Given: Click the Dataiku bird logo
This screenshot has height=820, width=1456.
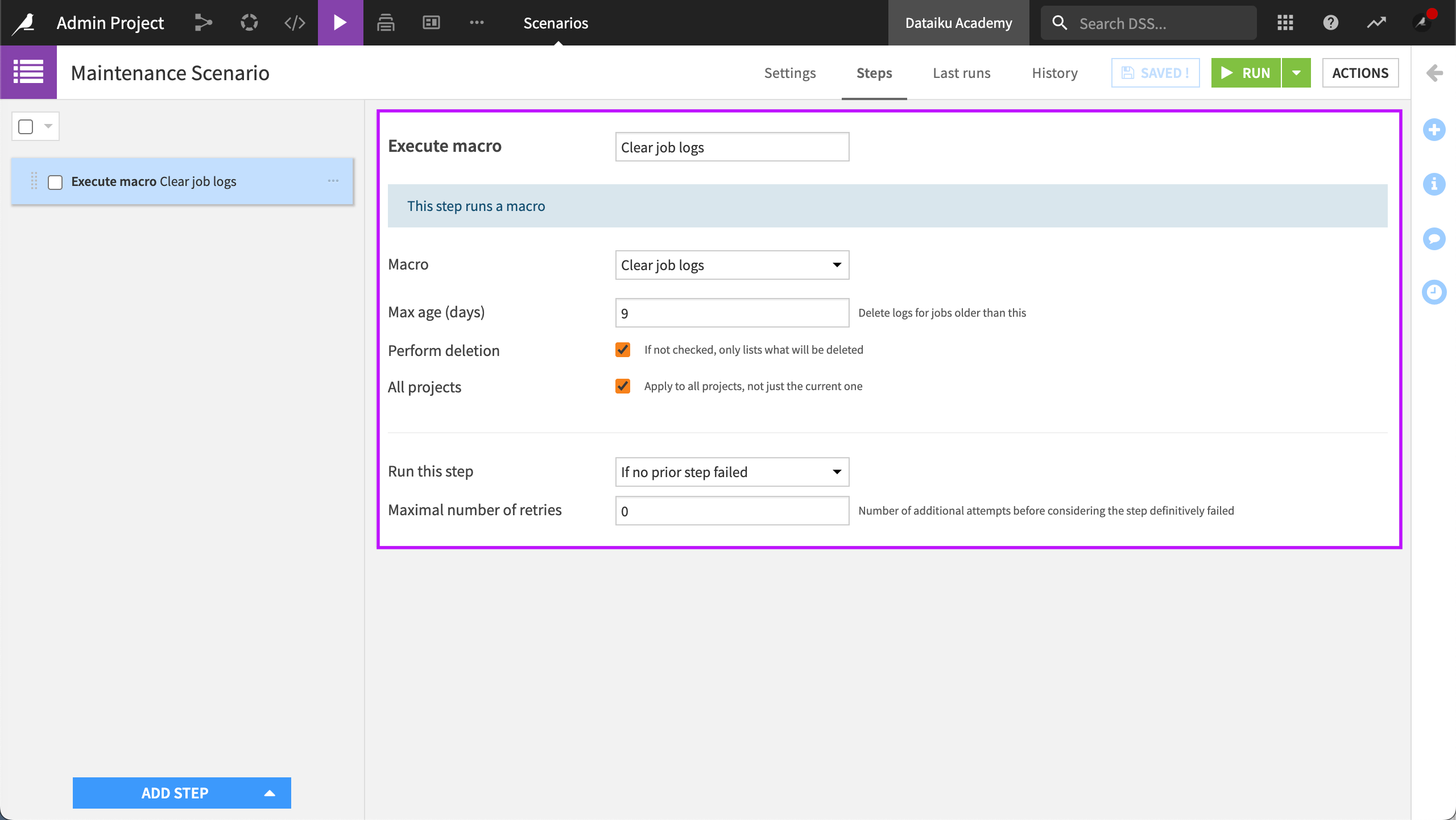Looking at the screenshot, I should tap(24, 23).
